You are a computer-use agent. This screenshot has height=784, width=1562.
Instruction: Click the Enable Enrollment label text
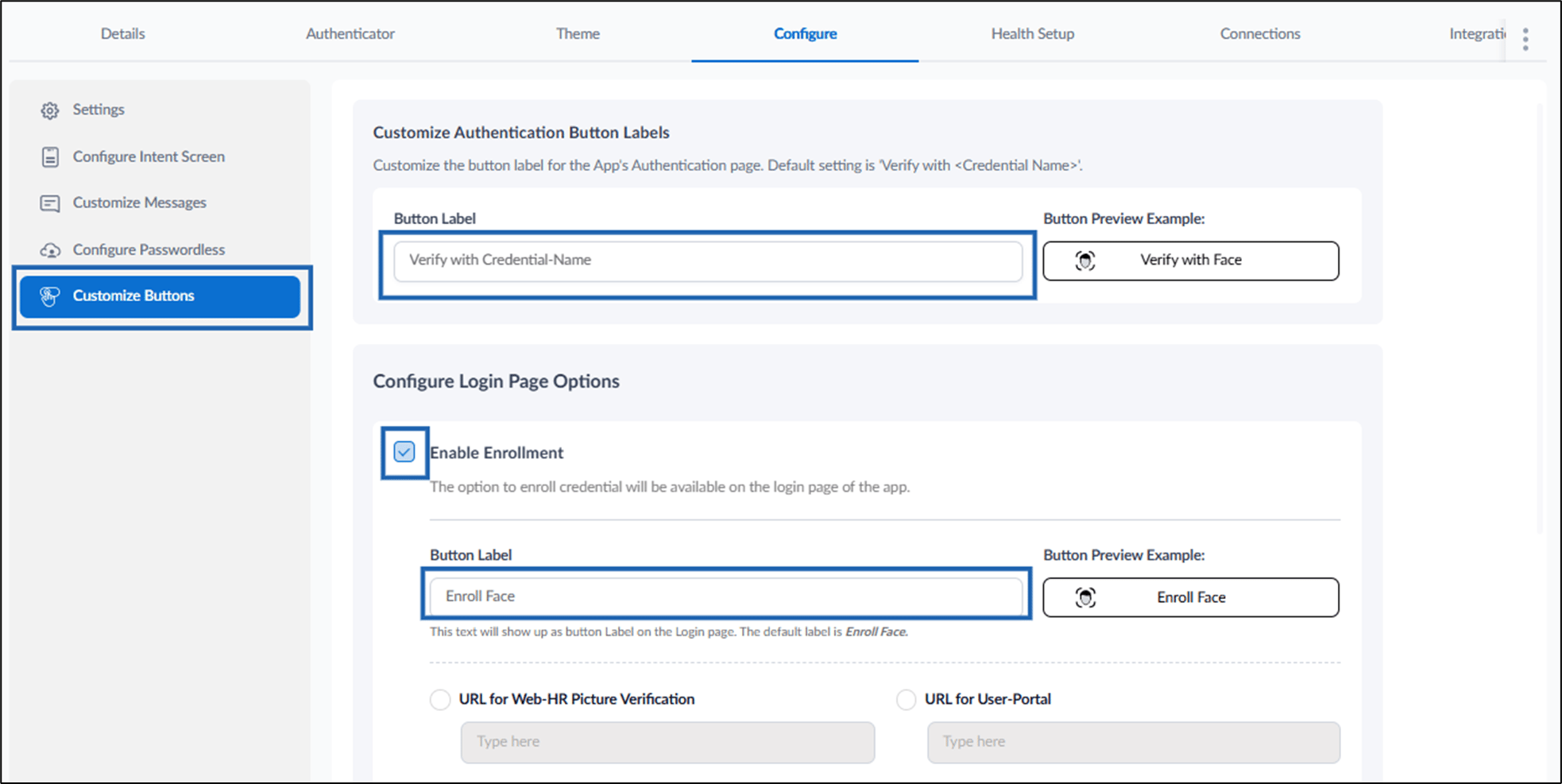click(x=497, y=453)
